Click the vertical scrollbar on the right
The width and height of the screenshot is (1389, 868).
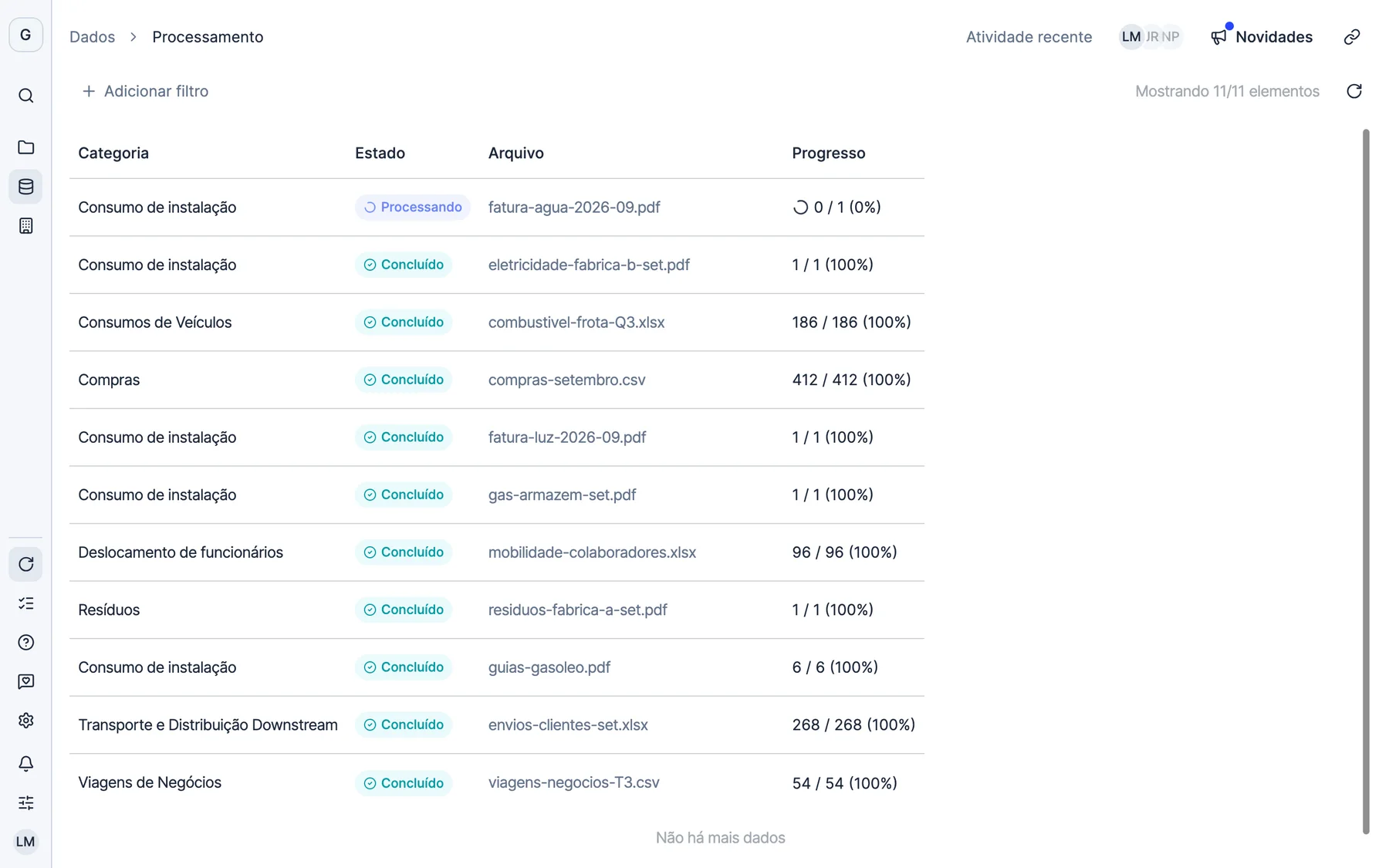[1366, 482]
